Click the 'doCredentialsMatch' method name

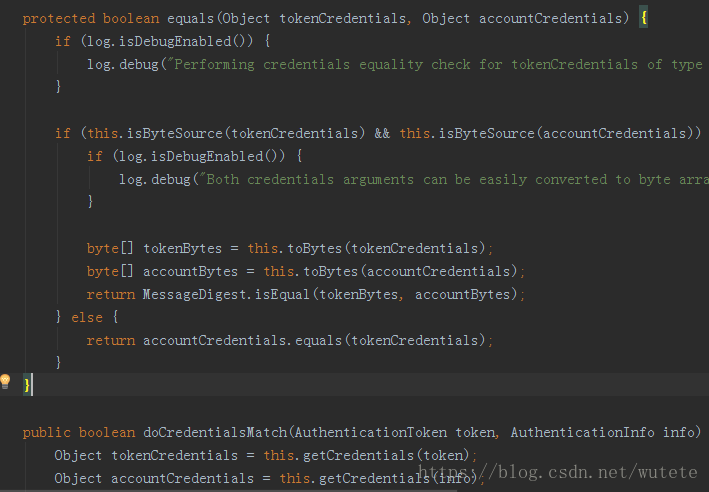tap(215, 432)
